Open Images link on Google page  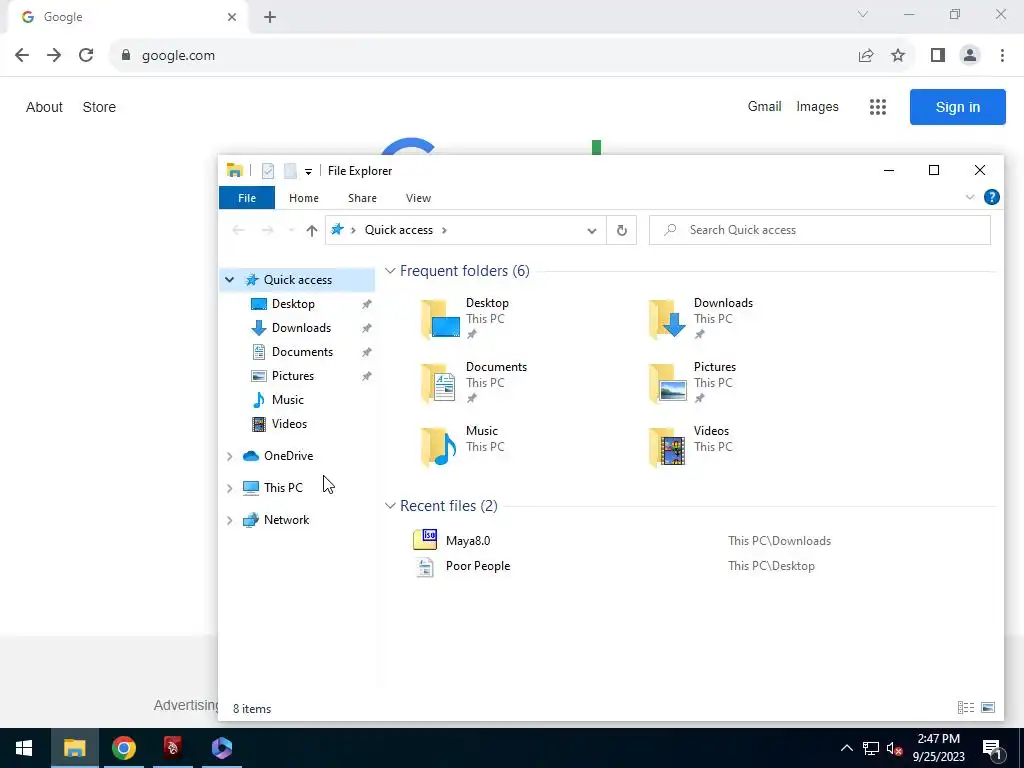[817, 106]
